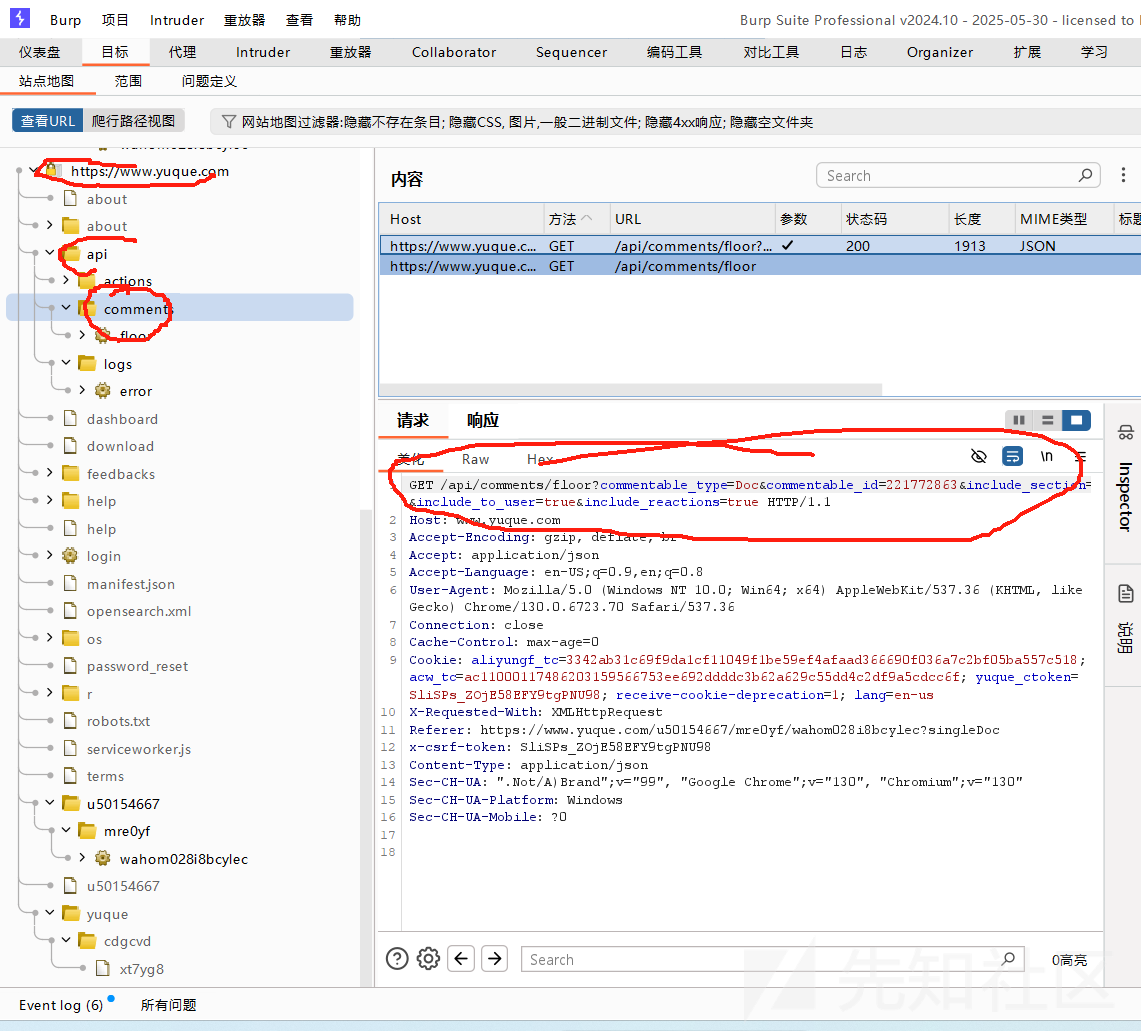This screenshot has width=1141, height=1031.
Task: Select the combined tabbed request/response layout
Action: 1076,420
